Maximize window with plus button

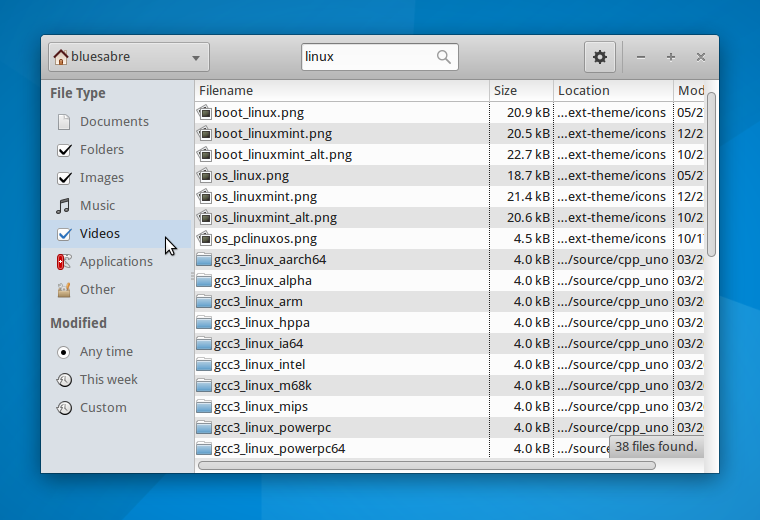[671, 57]
